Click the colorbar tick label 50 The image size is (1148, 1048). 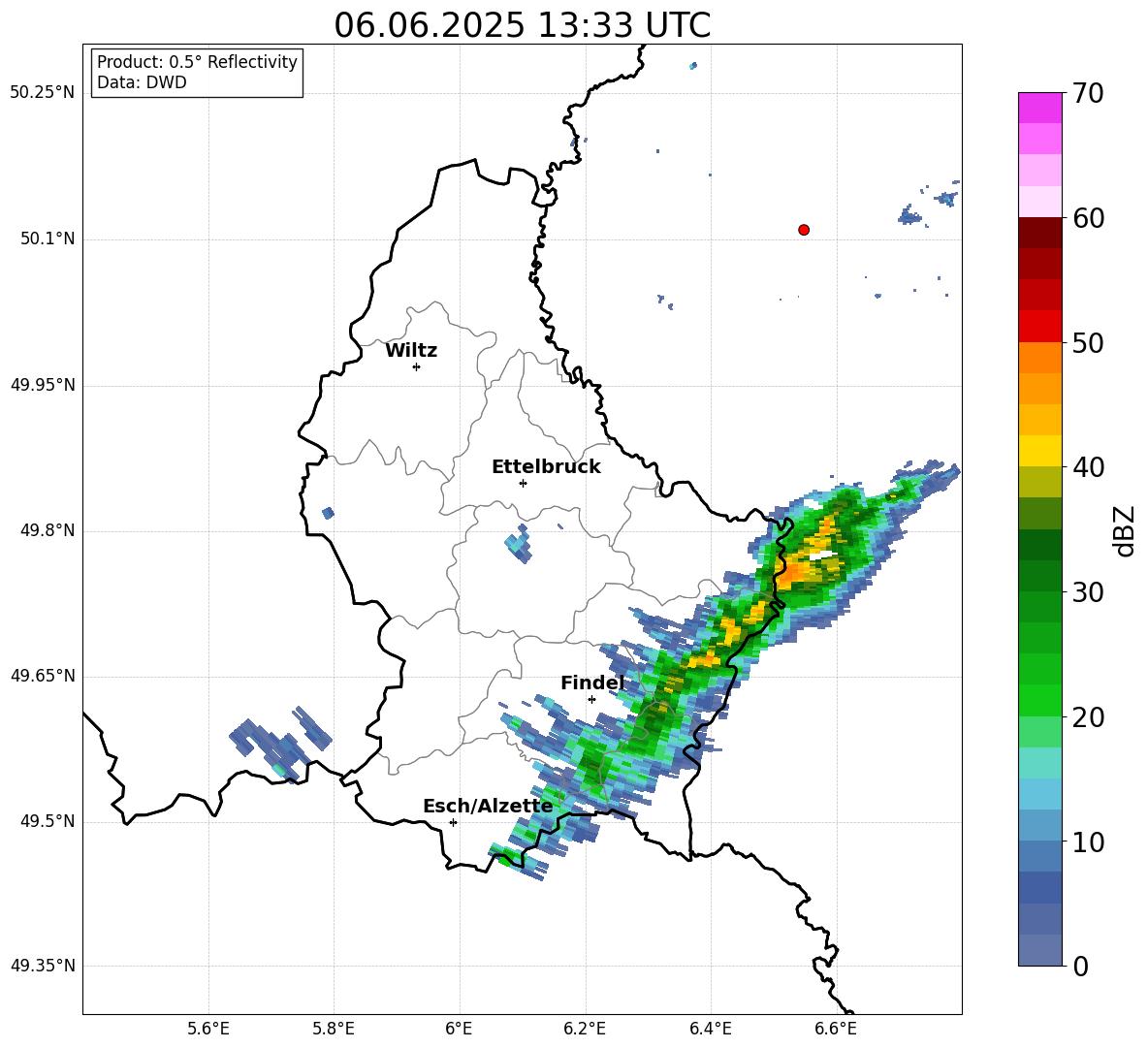pyautogui.click(x=1088, y=342)
